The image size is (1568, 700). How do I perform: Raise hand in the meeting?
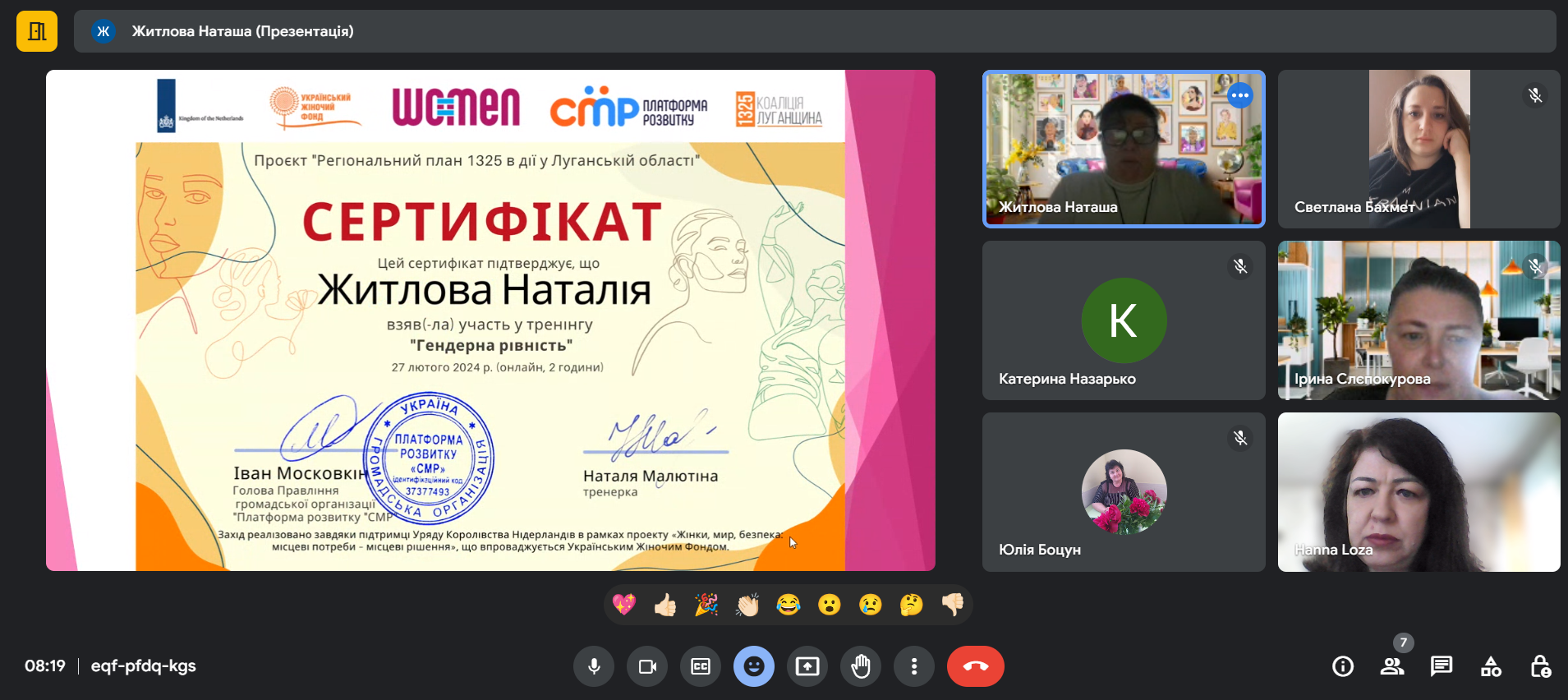click(x=861, y=666)
